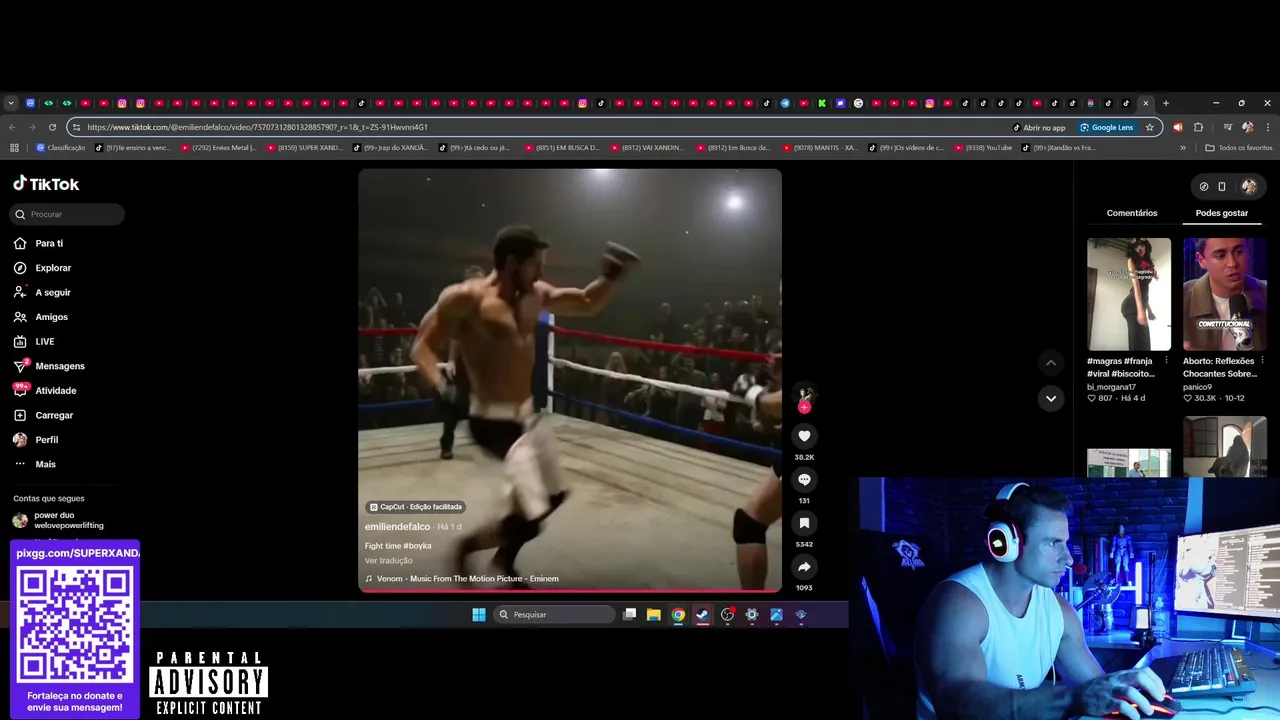Open Chrome apps grid in bookmarks bar
The height and width of the screenshot is (720, 1280).
14,148
